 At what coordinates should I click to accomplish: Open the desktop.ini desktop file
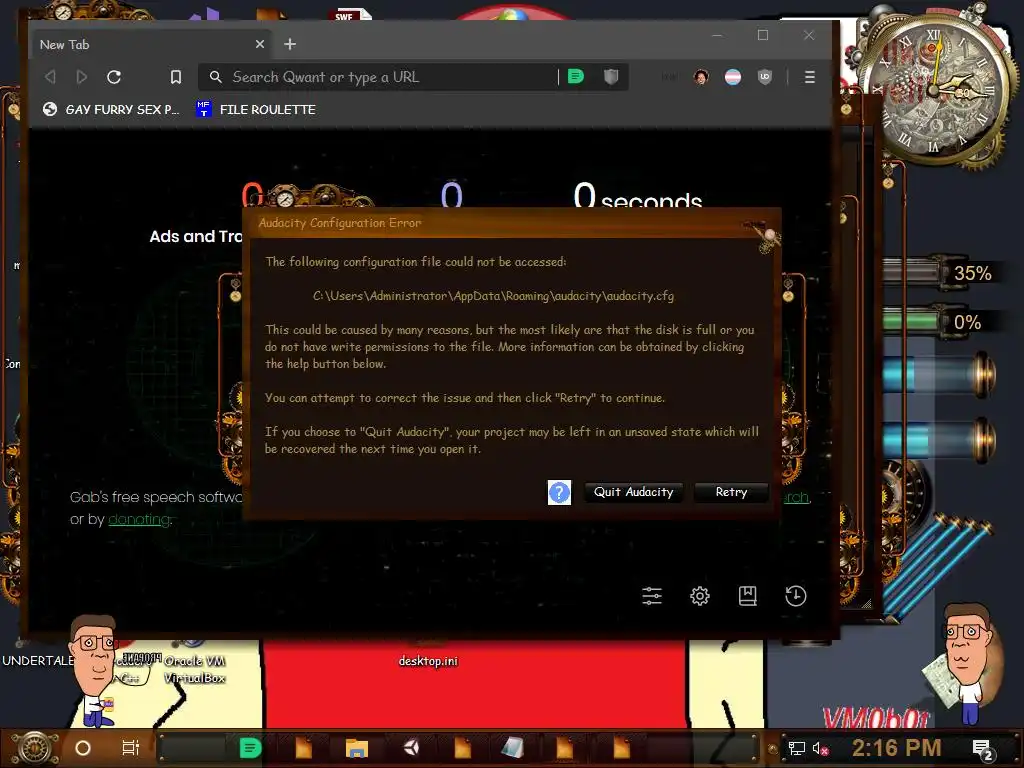[x=428, y=661]
